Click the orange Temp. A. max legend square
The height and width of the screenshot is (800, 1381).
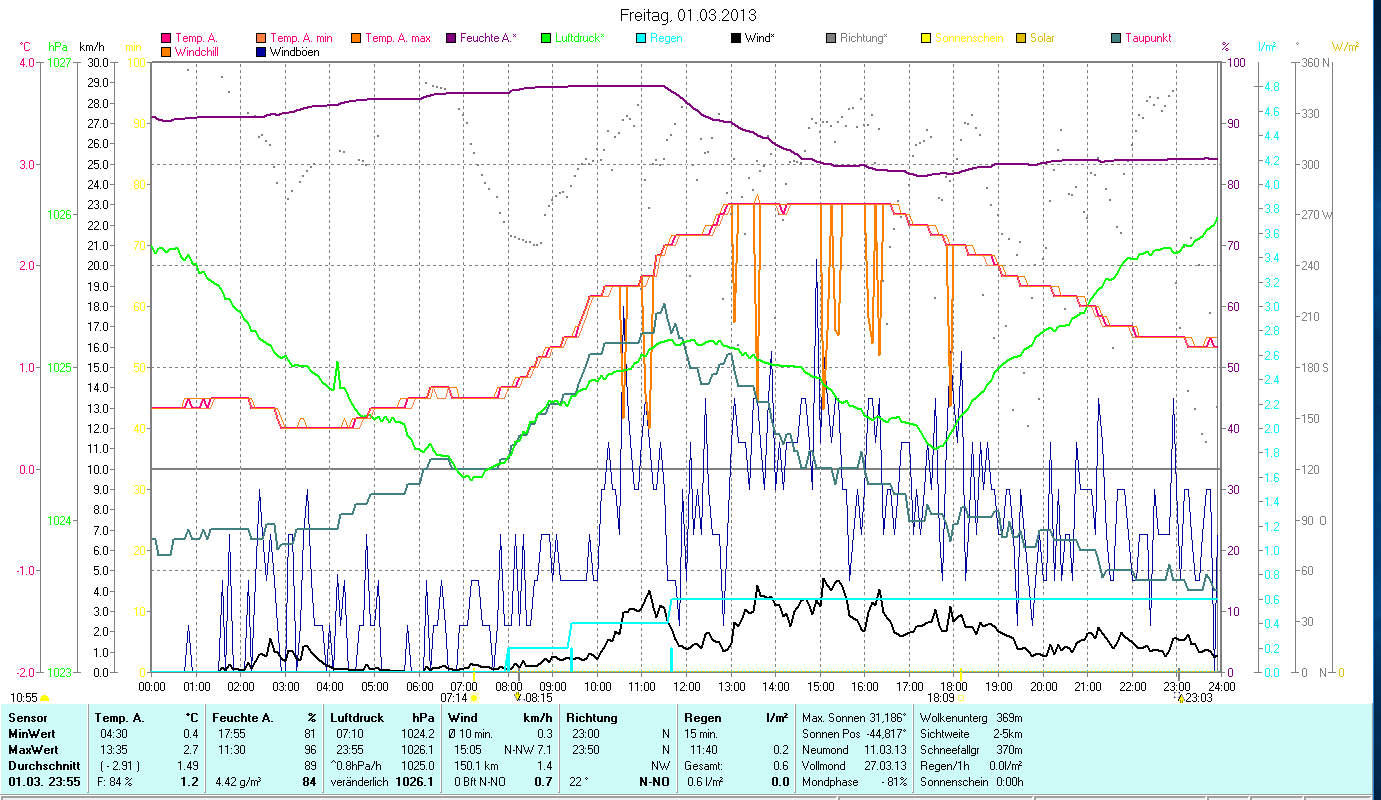coord(355,39)
